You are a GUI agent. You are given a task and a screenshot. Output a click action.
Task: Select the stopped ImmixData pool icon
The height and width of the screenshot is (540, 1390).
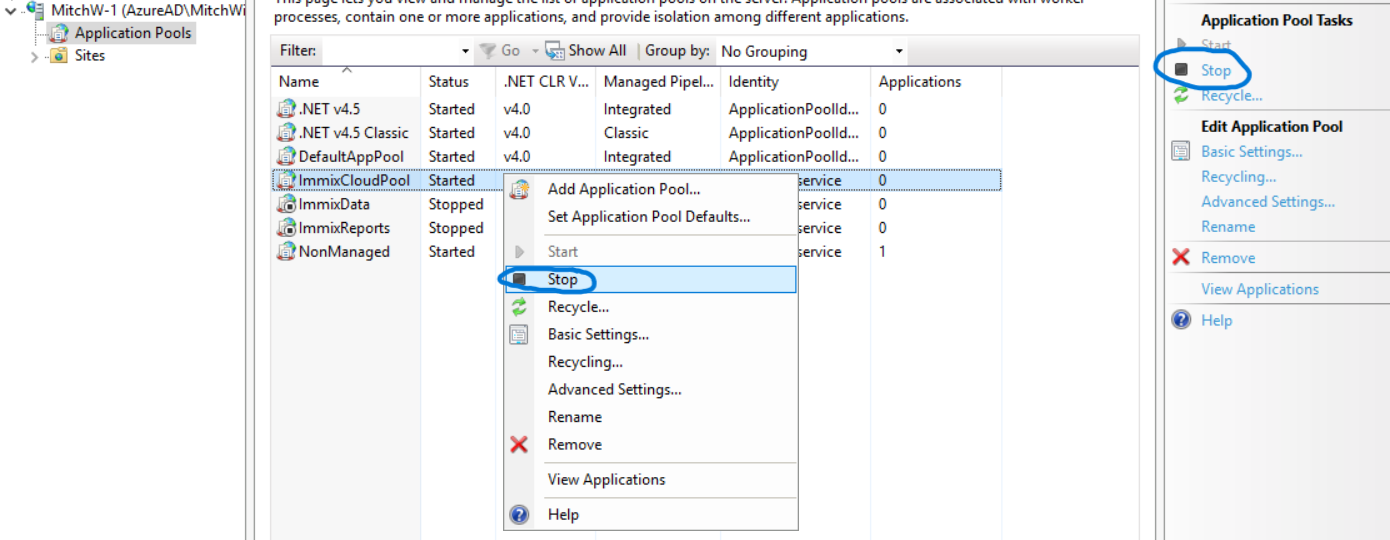click(x=287, y=204)
